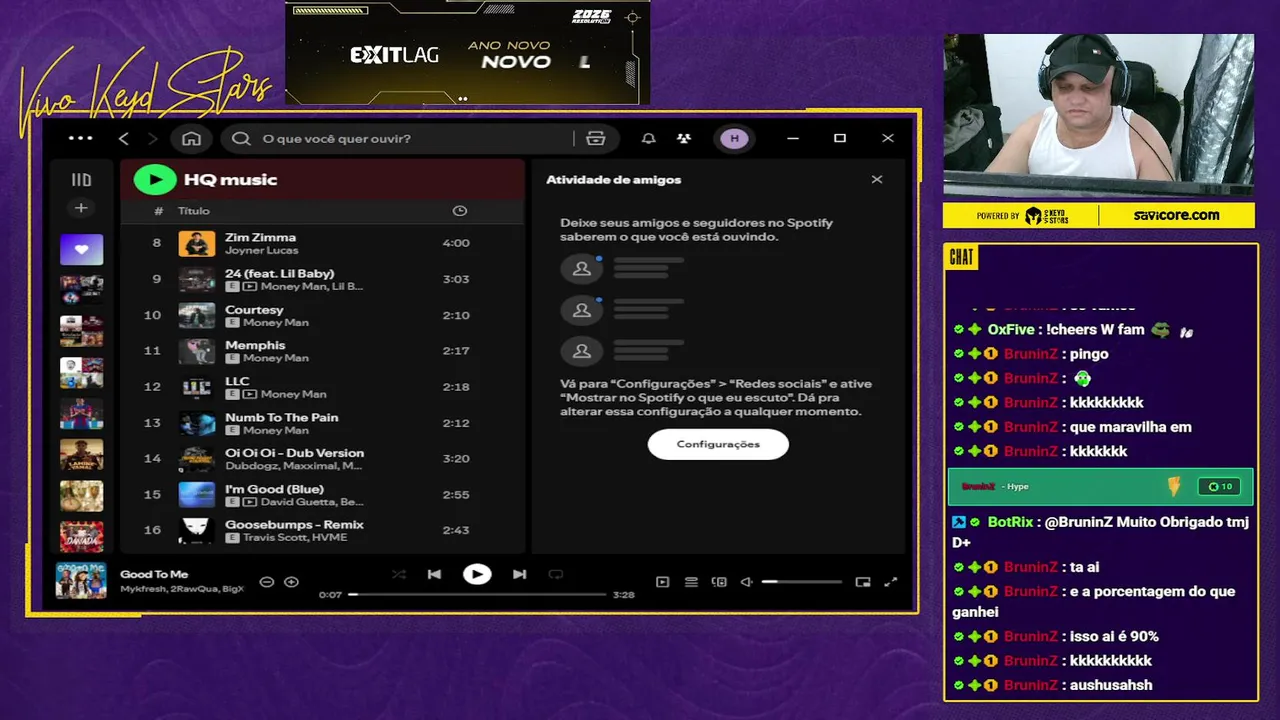
Task: Close the Atividade de amigos panel
Action: [877, 180]
